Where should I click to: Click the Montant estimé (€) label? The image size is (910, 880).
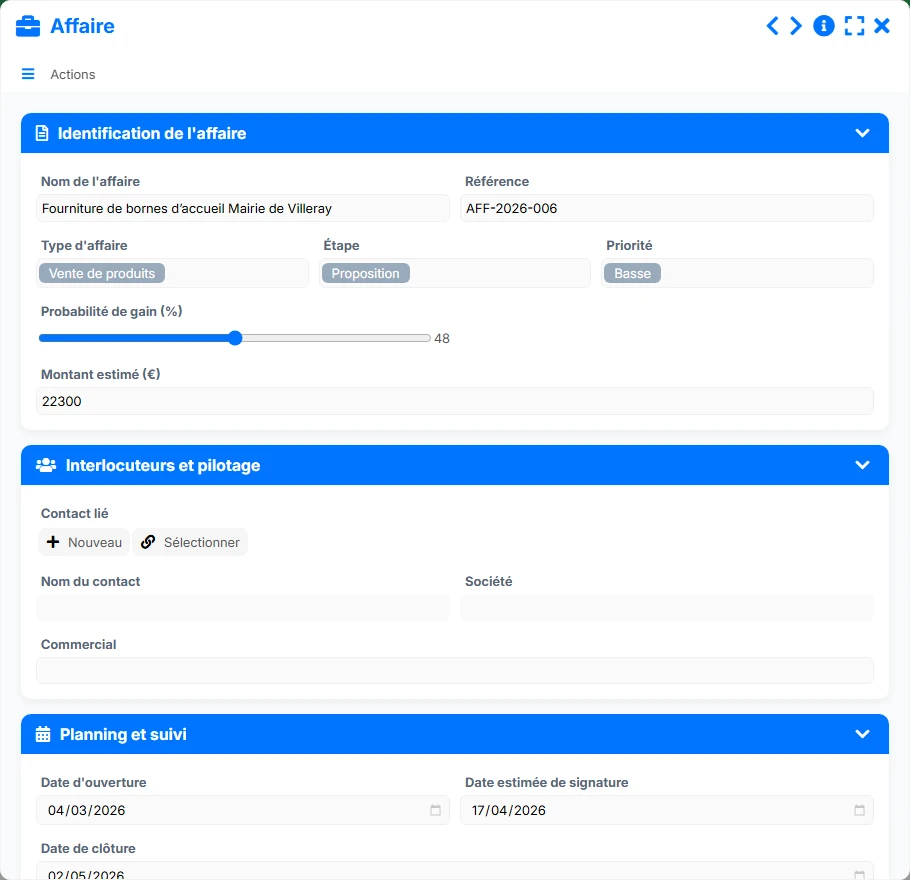coord(100,374)
